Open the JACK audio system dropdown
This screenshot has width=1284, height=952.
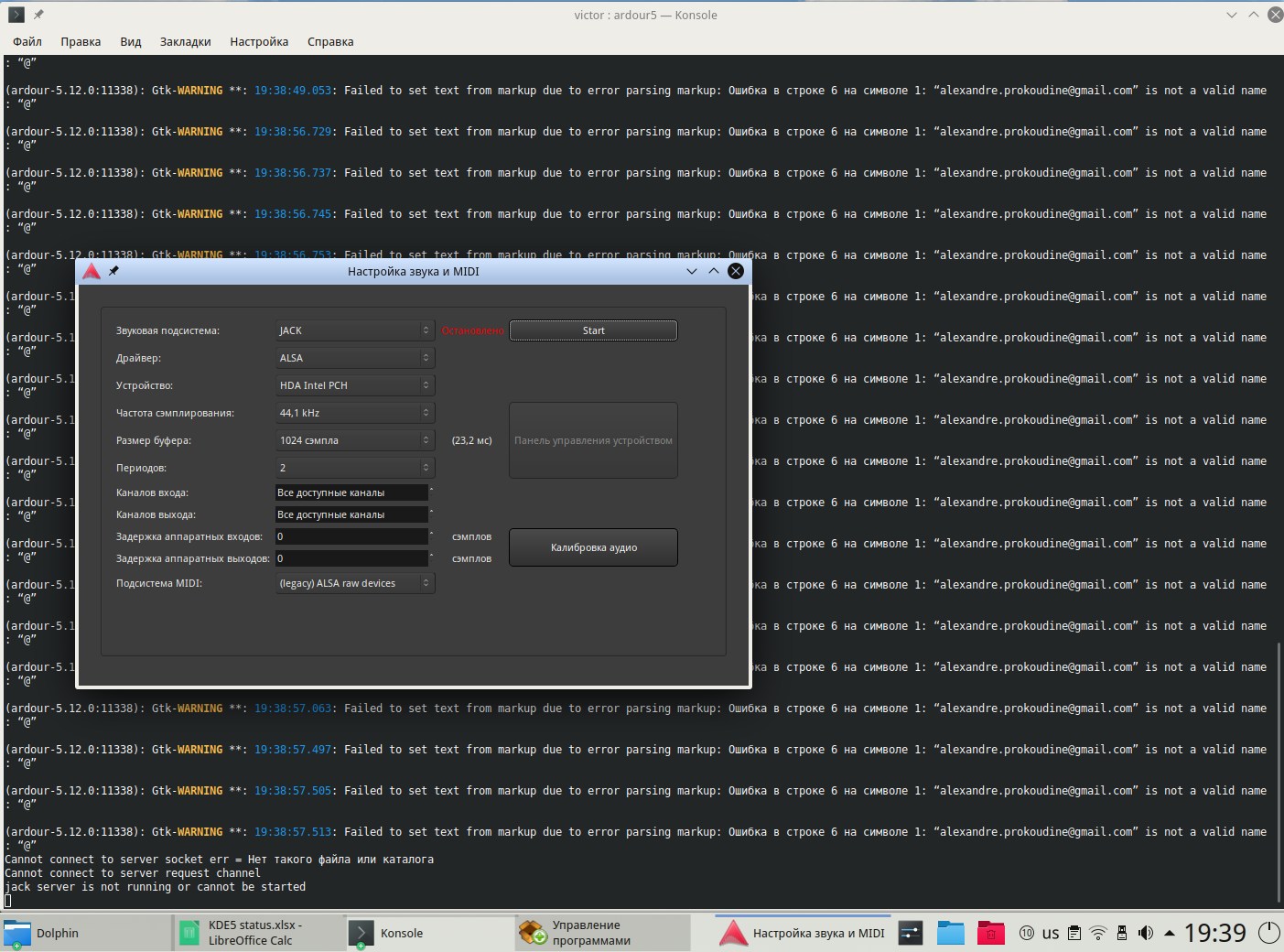[354, 330]
